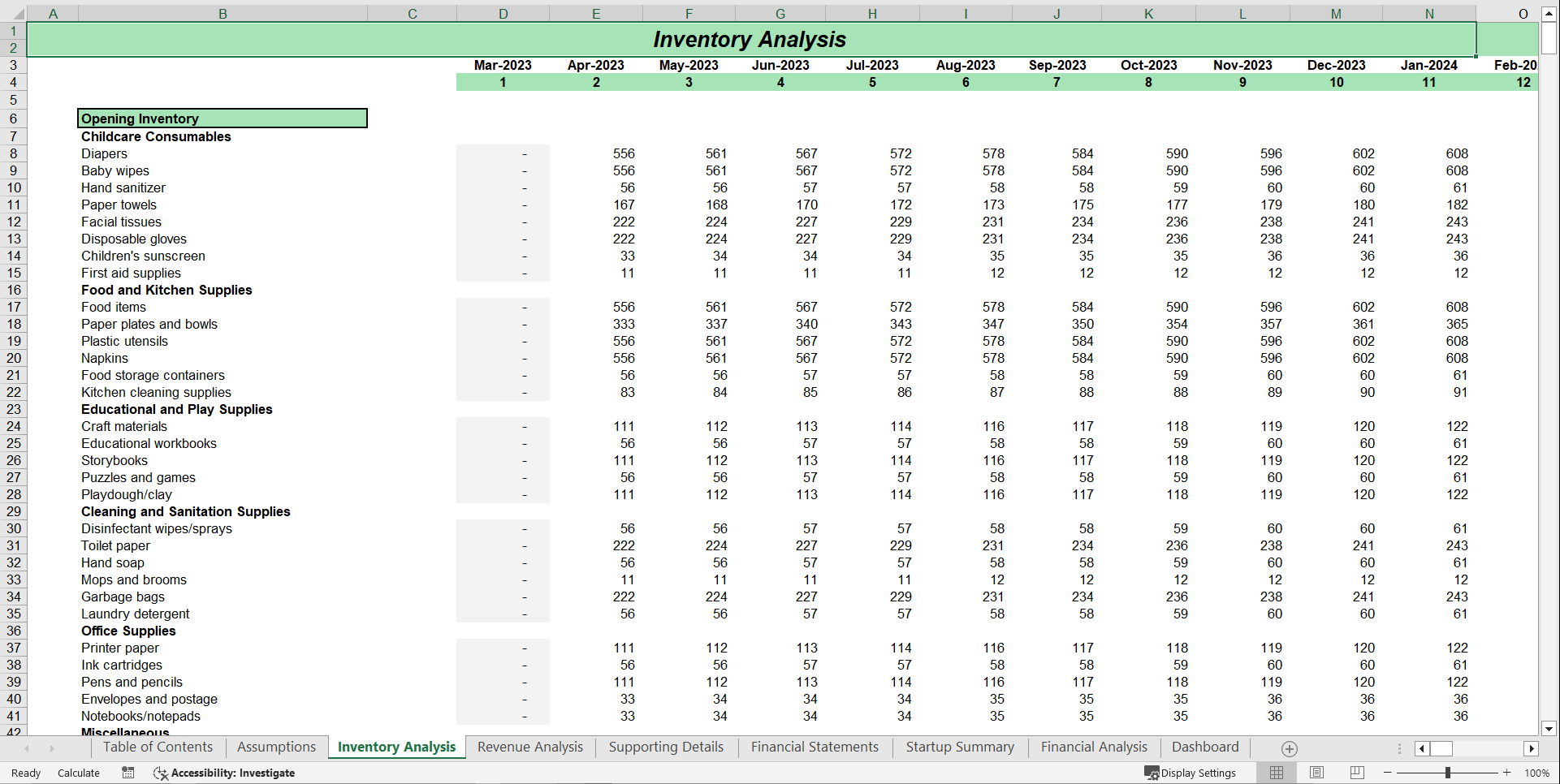Screen dimensions: 1560x784
Task: Click the horizontal scrollbar thumb
Action: (1441, 748)
